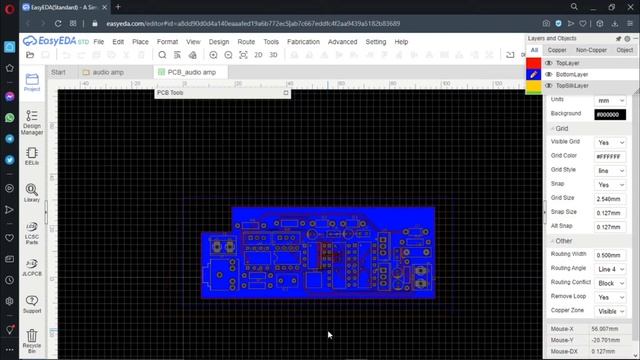Open the Remove Loop dropdown
This screenshot has width=640, height=360.
coord(610,298)
